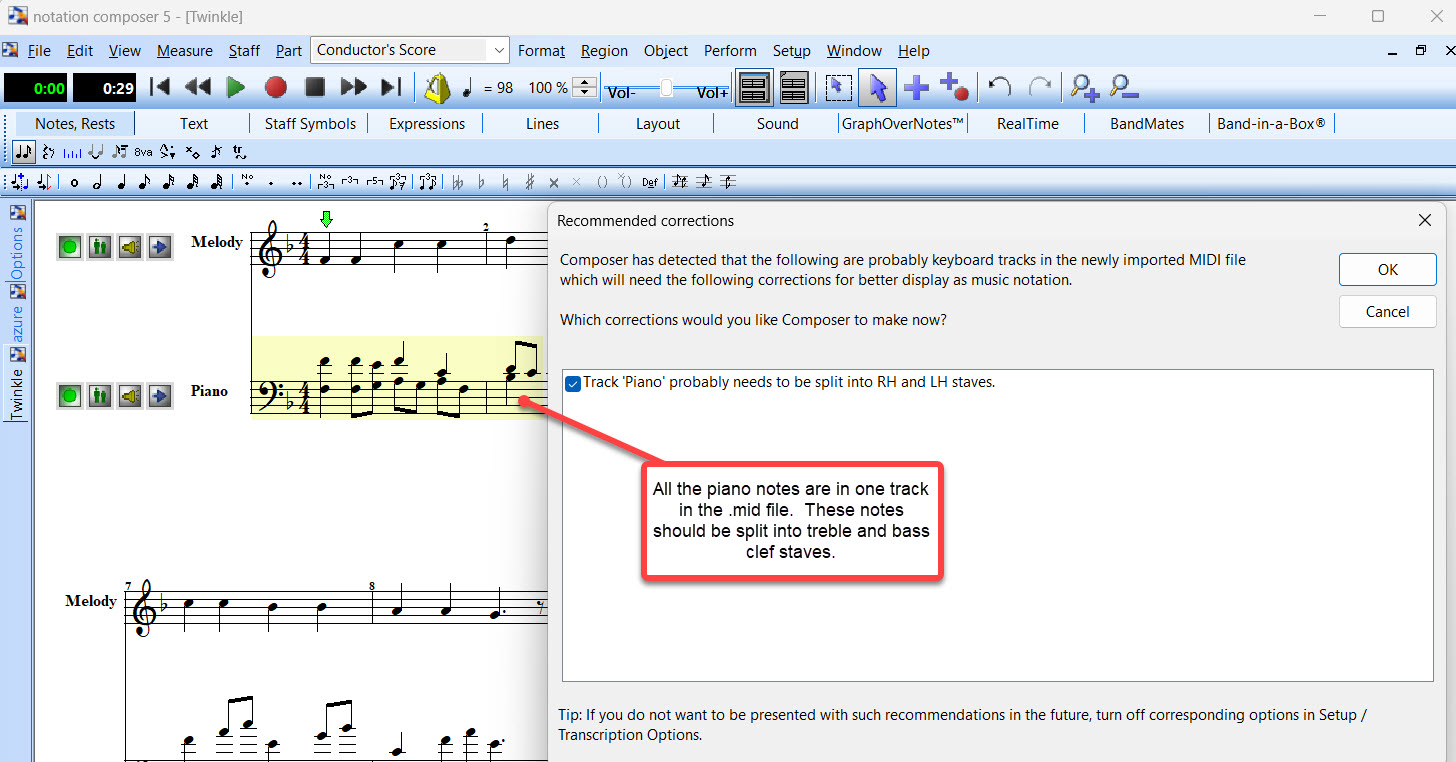Switch to the Staff Symbols tab
Image resolution: width=1456 pixels, height=762 pixels.
tap(310, 124)
